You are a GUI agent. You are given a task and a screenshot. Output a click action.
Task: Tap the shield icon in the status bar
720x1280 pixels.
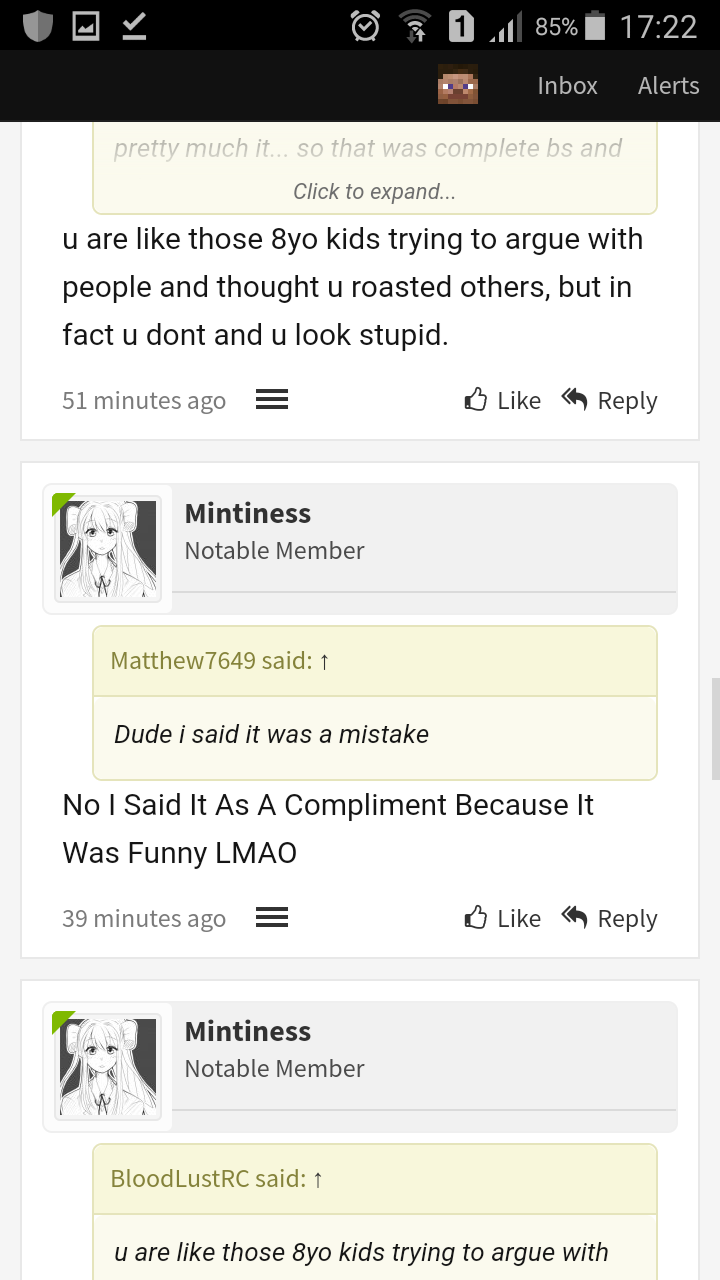[x=37, y=26]
